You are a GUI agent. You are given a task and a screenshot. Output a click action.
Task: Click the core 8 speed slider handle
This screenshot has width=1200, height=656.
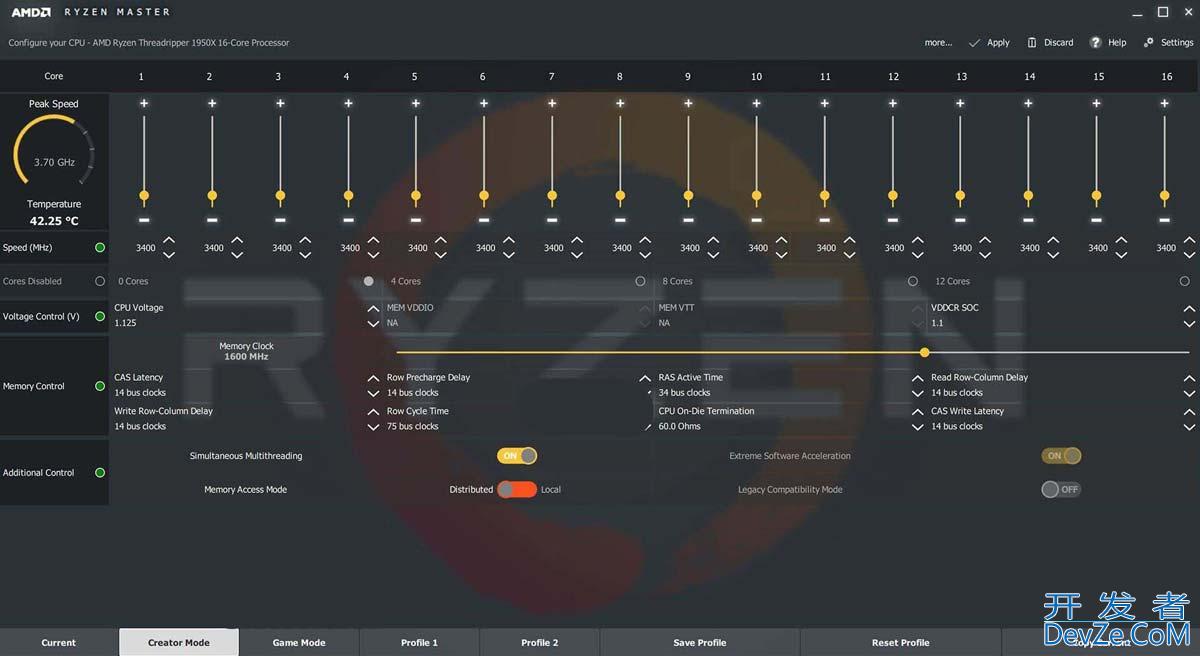620,195
